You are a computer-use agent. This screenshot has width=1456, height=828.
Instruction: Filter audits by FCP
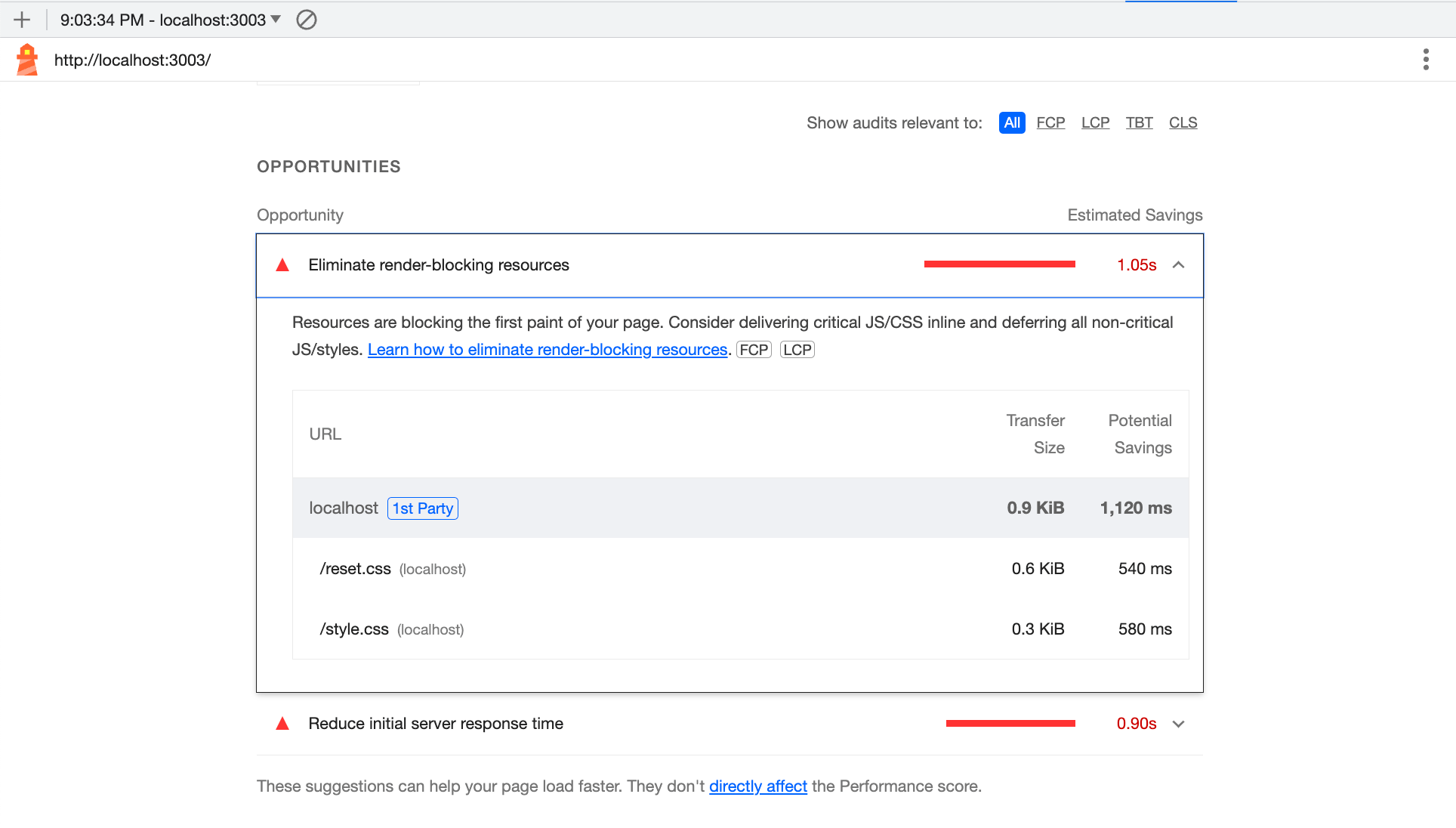pyautogui.click(x=1050, y=122)
